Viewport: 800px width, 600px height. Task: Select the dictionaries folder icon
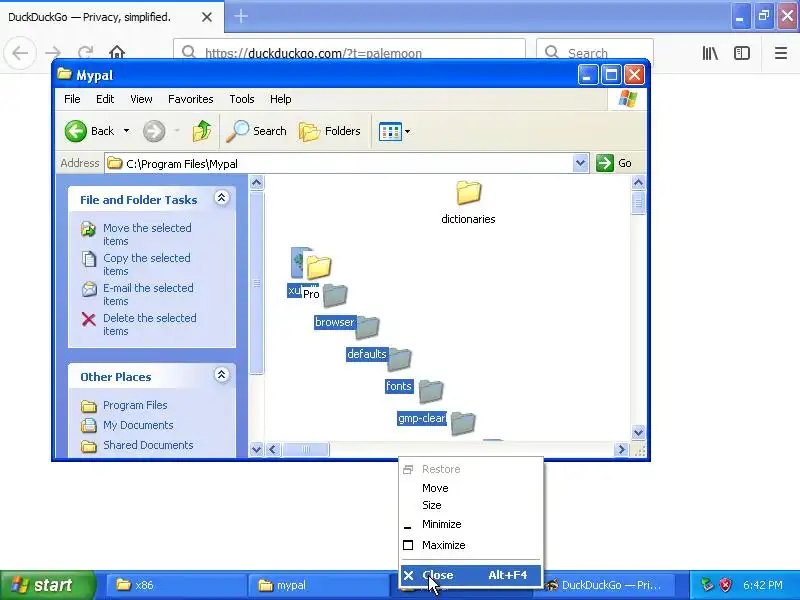[468, 193]
